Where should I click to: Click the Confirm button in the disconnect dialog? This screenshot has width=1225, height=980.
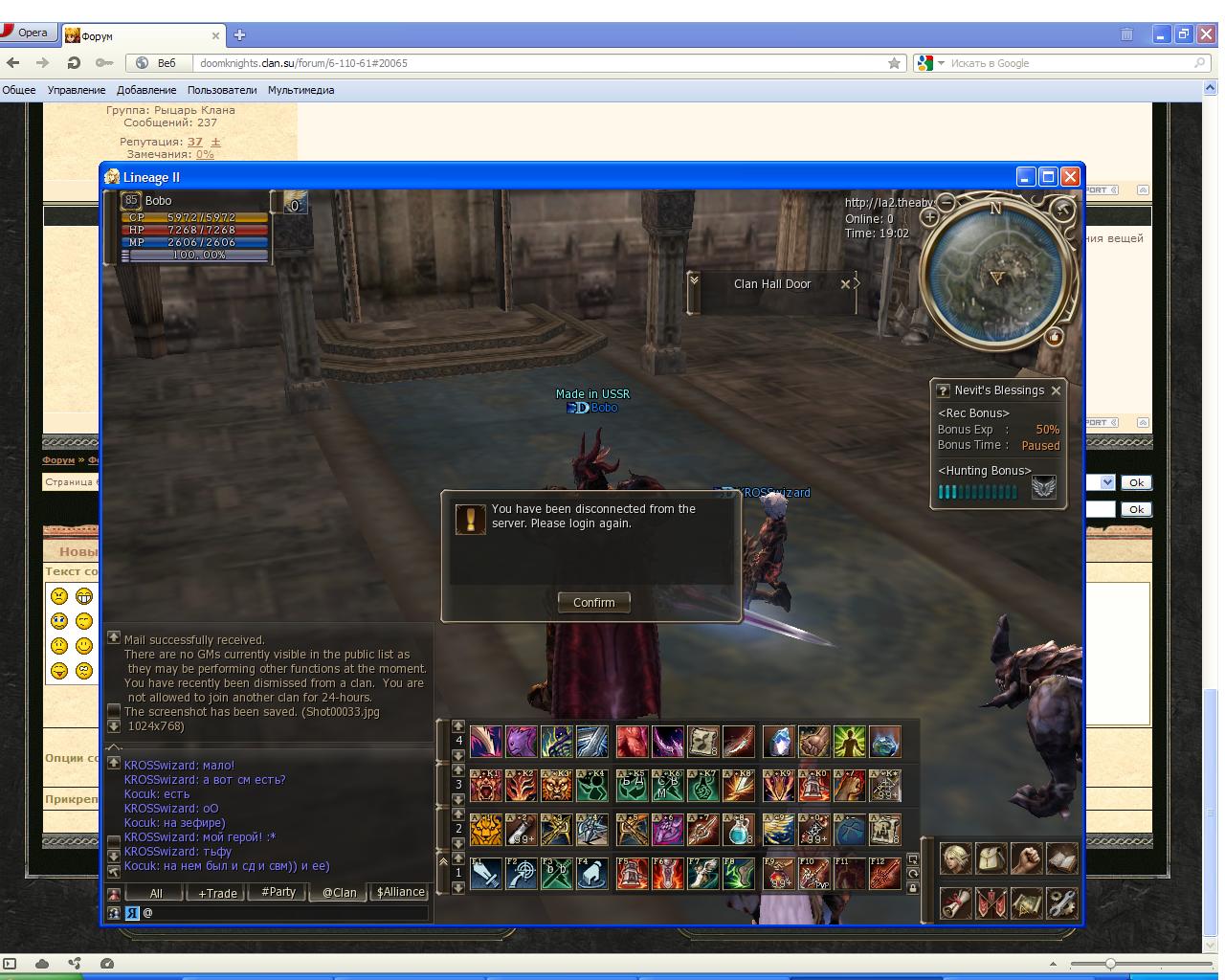[593, 602]
